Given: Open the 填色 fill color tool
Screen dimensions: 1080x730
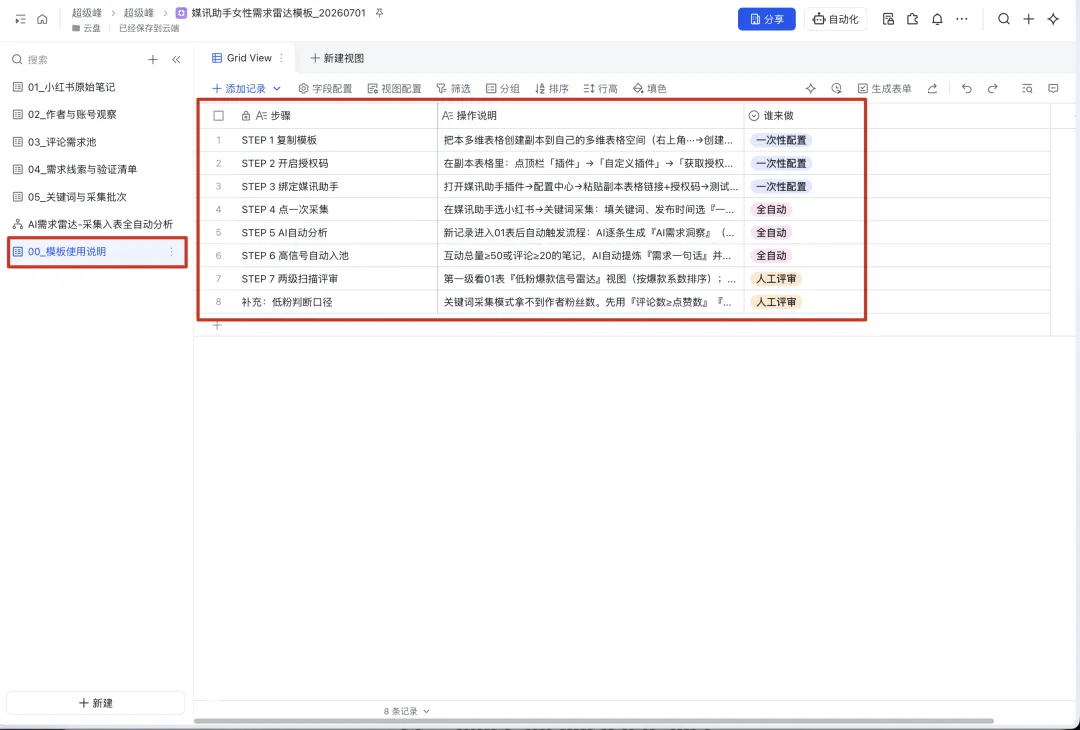Looking at the screenshot, I should pos(650,88).
